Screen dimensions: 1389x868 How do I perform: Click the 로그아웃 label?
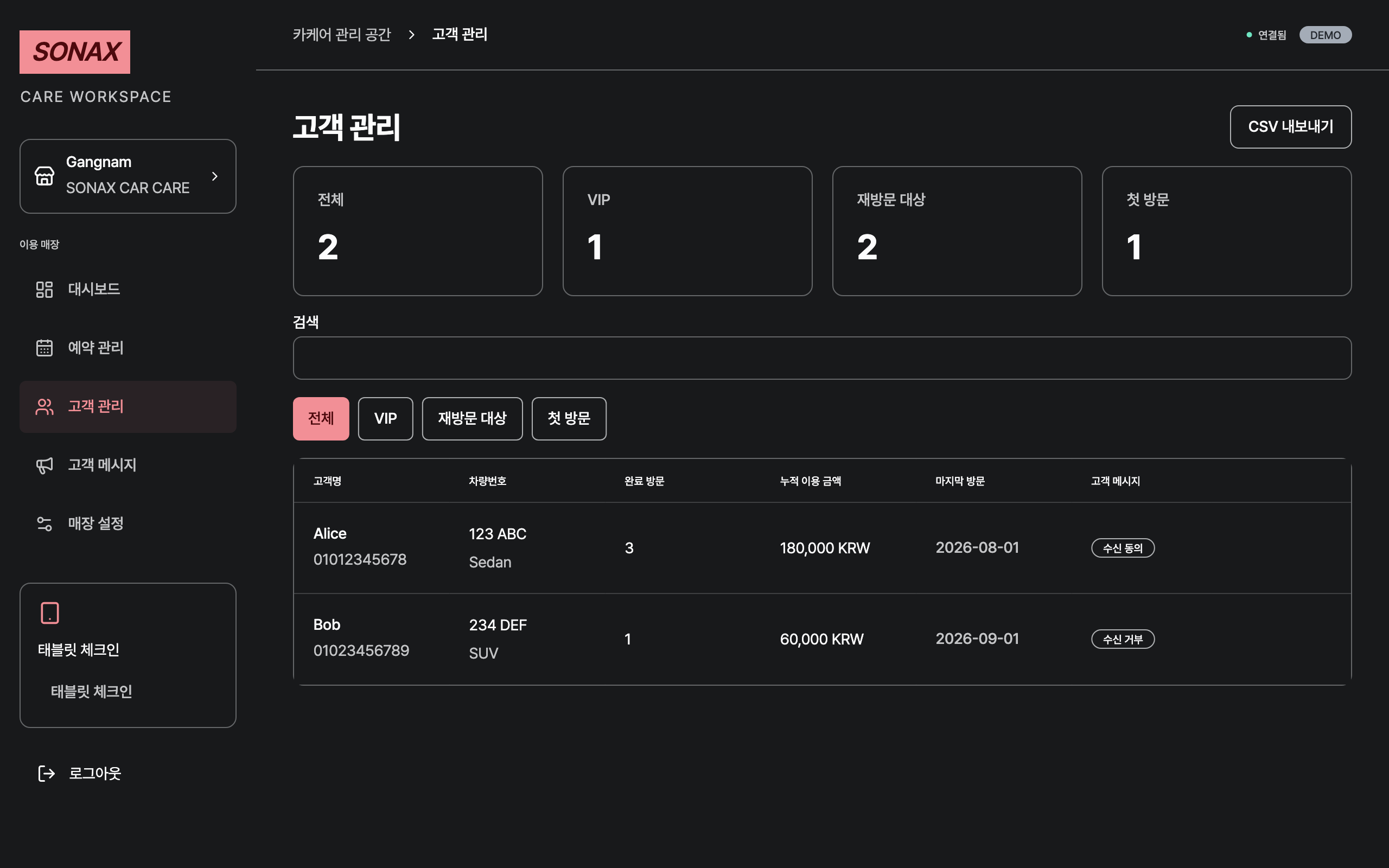(x=95, y=773)
